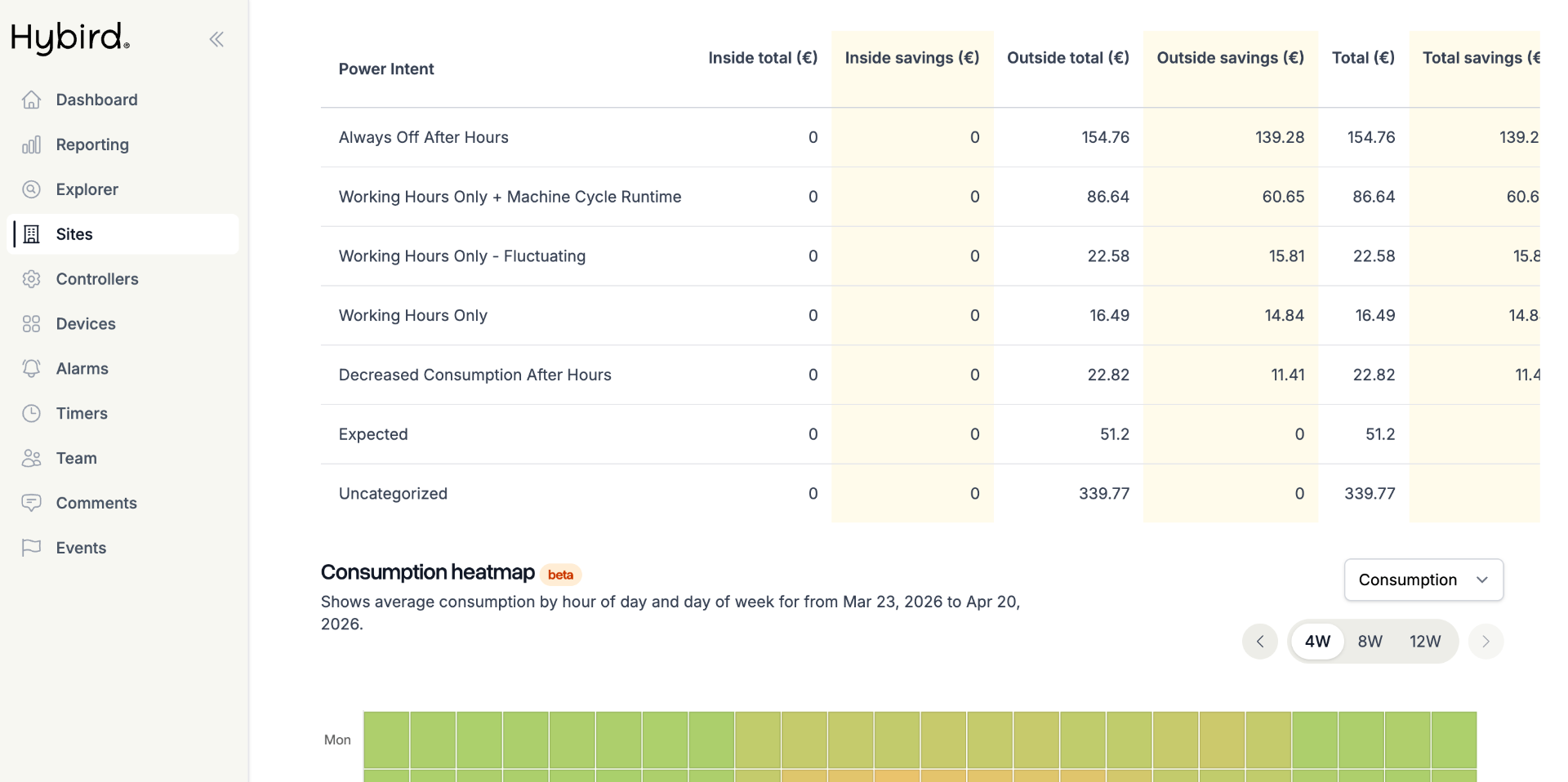Screen dimensions: 1568x782
Task: Click outside savings value 11.41
Action: click(x=1288, y=375)
